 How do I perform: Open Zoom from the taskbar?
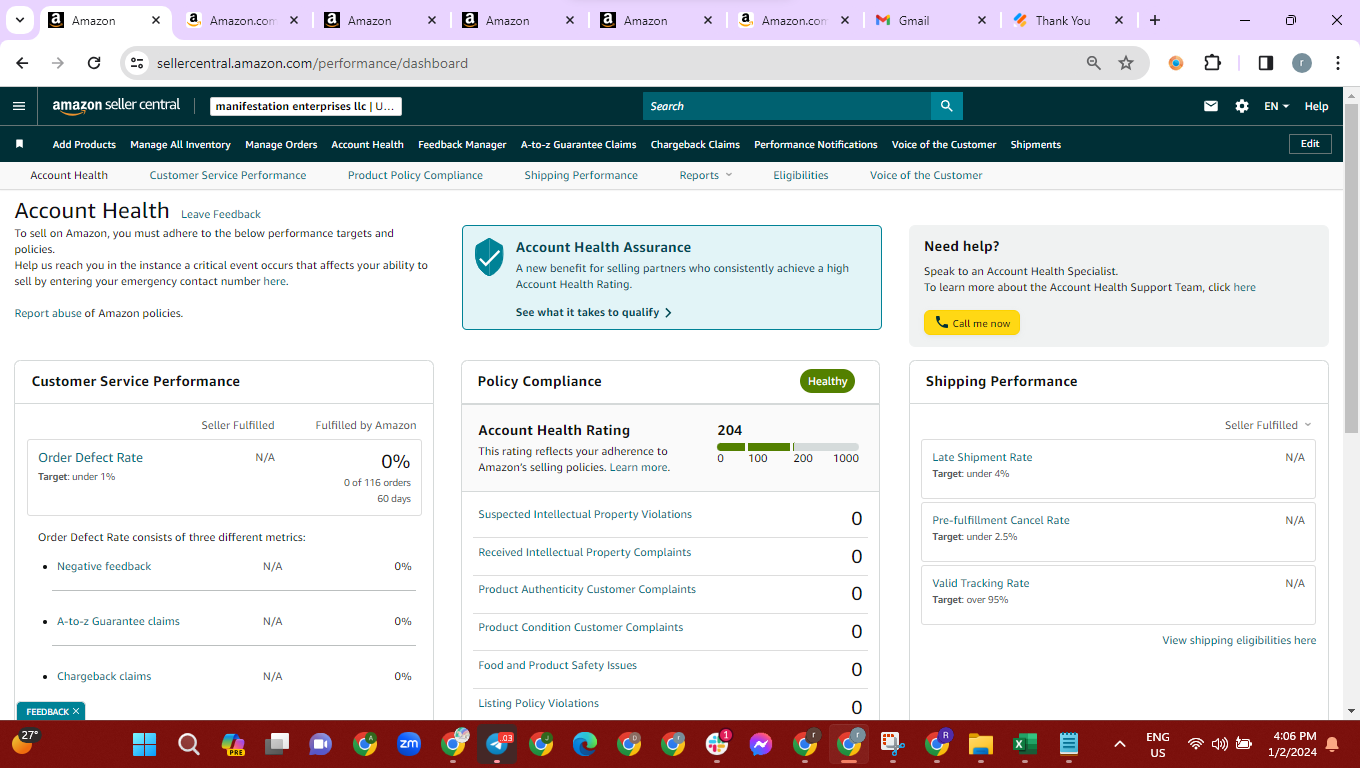coord(409,744)
